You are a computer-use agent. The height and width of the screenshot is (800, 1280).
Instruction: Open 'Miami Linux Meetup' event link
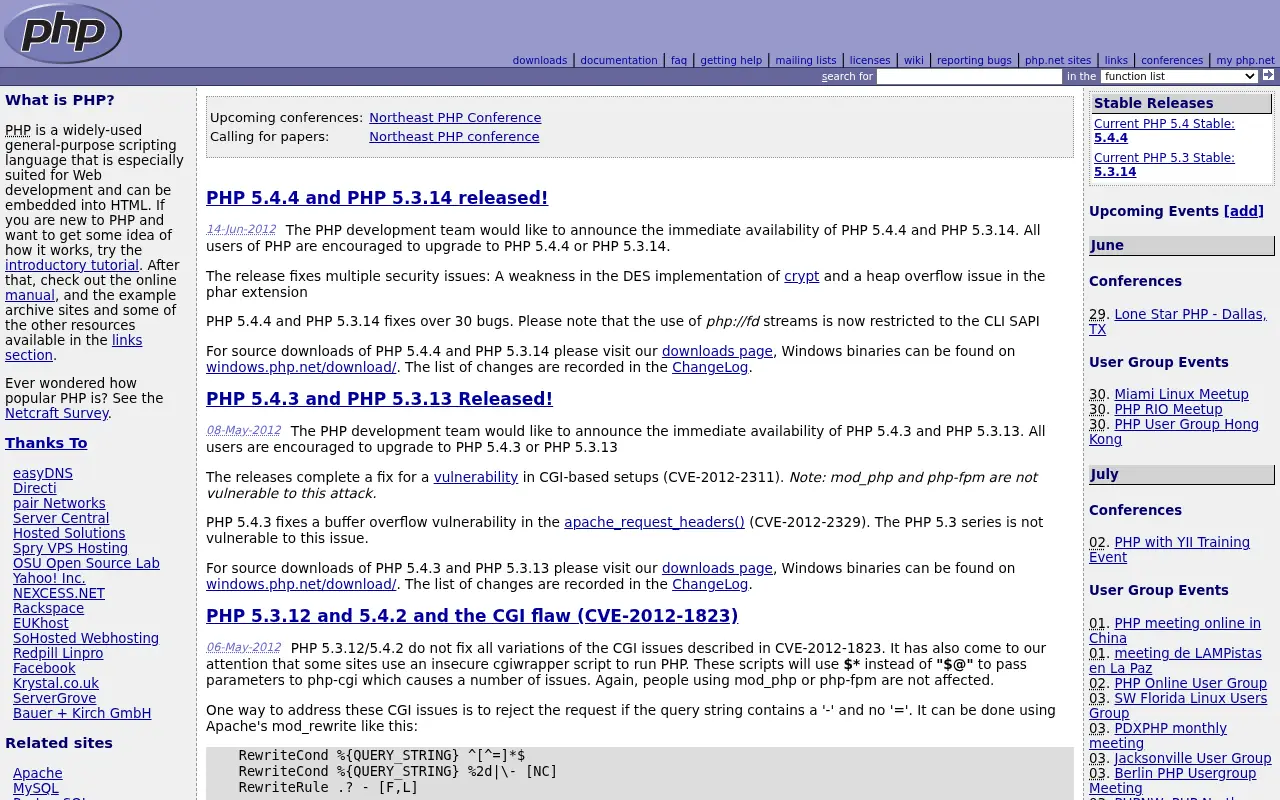tap(1181, 394)
